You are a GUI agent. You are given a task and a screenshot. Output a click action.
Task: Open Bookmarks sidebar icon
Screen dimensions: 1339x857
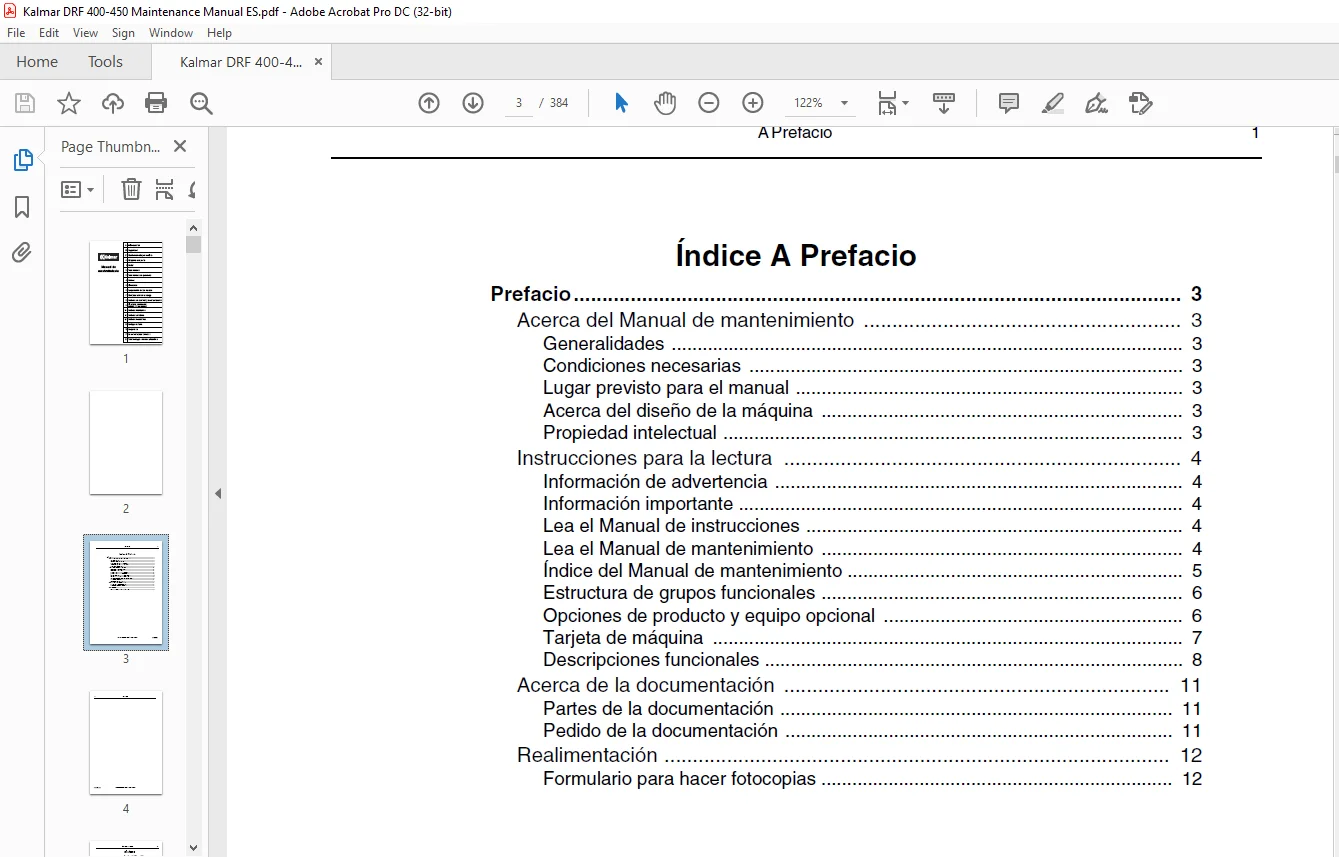point(22,207)
